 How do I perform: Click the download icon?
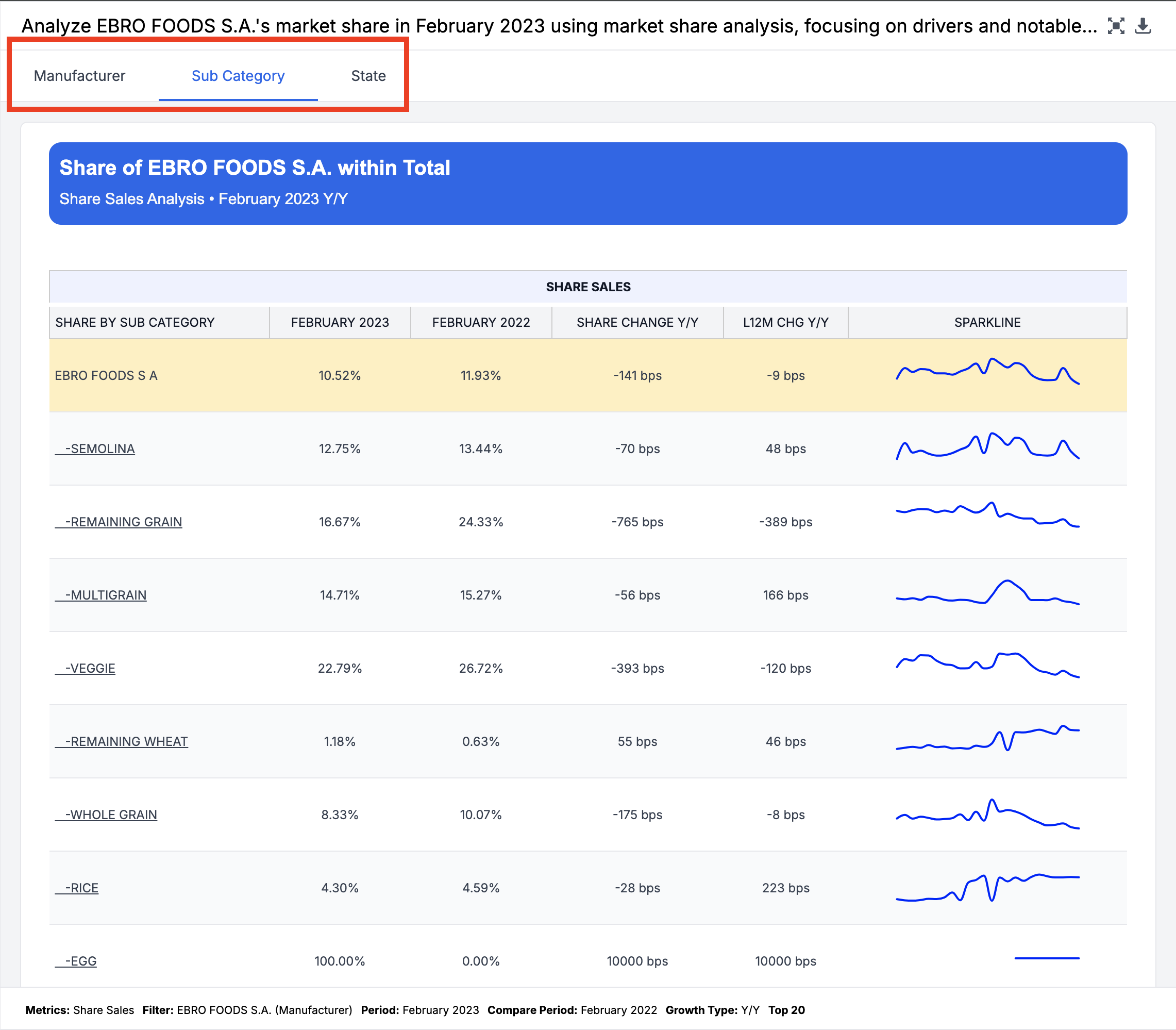1143,26
